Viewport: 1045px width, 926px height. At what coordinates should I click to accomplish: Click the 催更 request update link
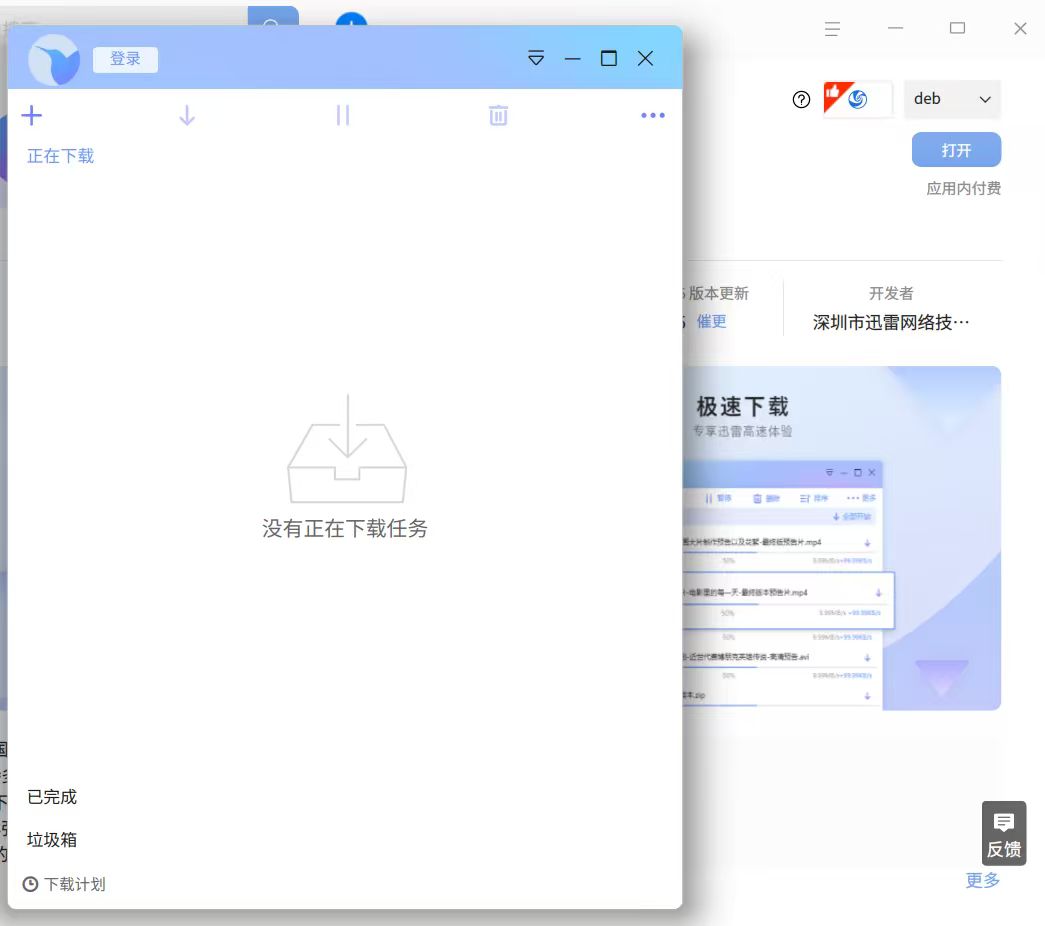tap(711, 321)
